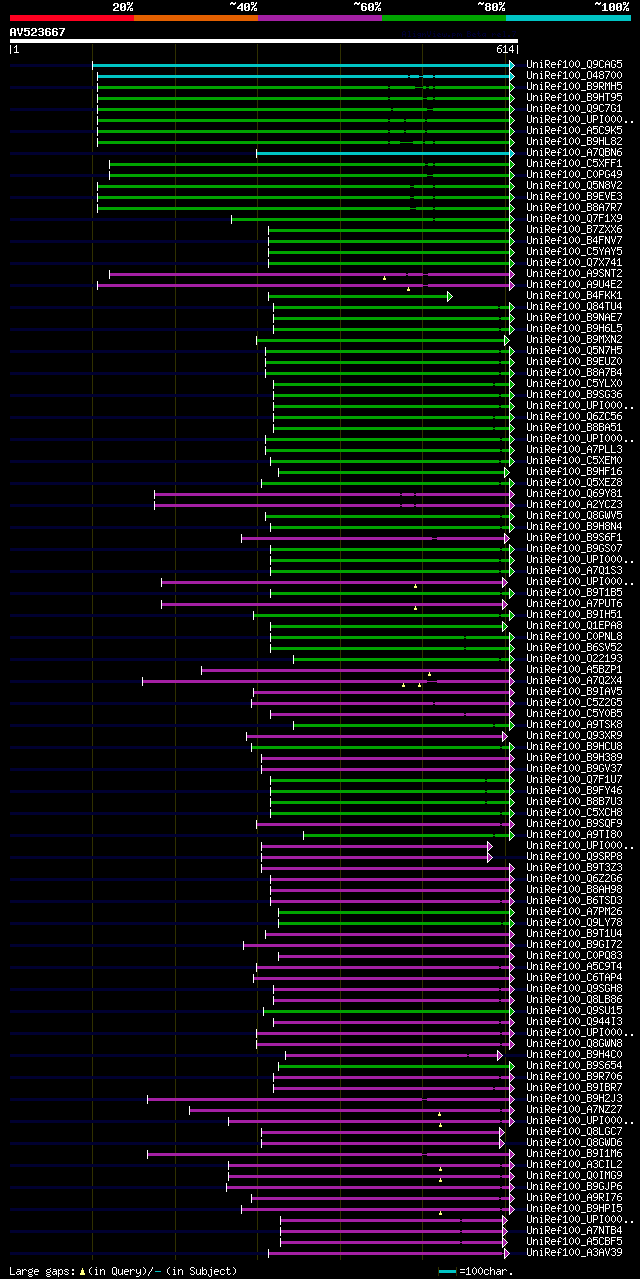This screenshot has width=640, height=1279.
Task: Select label UniRef100_Q69Y81
Action: [x=573, y=493]
